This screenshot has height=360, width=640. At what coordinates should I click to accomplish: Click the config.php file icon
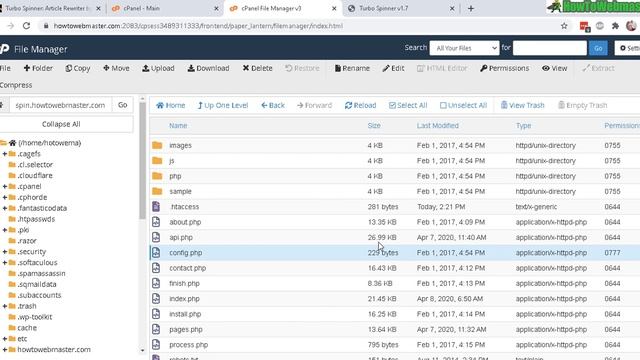click(156, 253)
